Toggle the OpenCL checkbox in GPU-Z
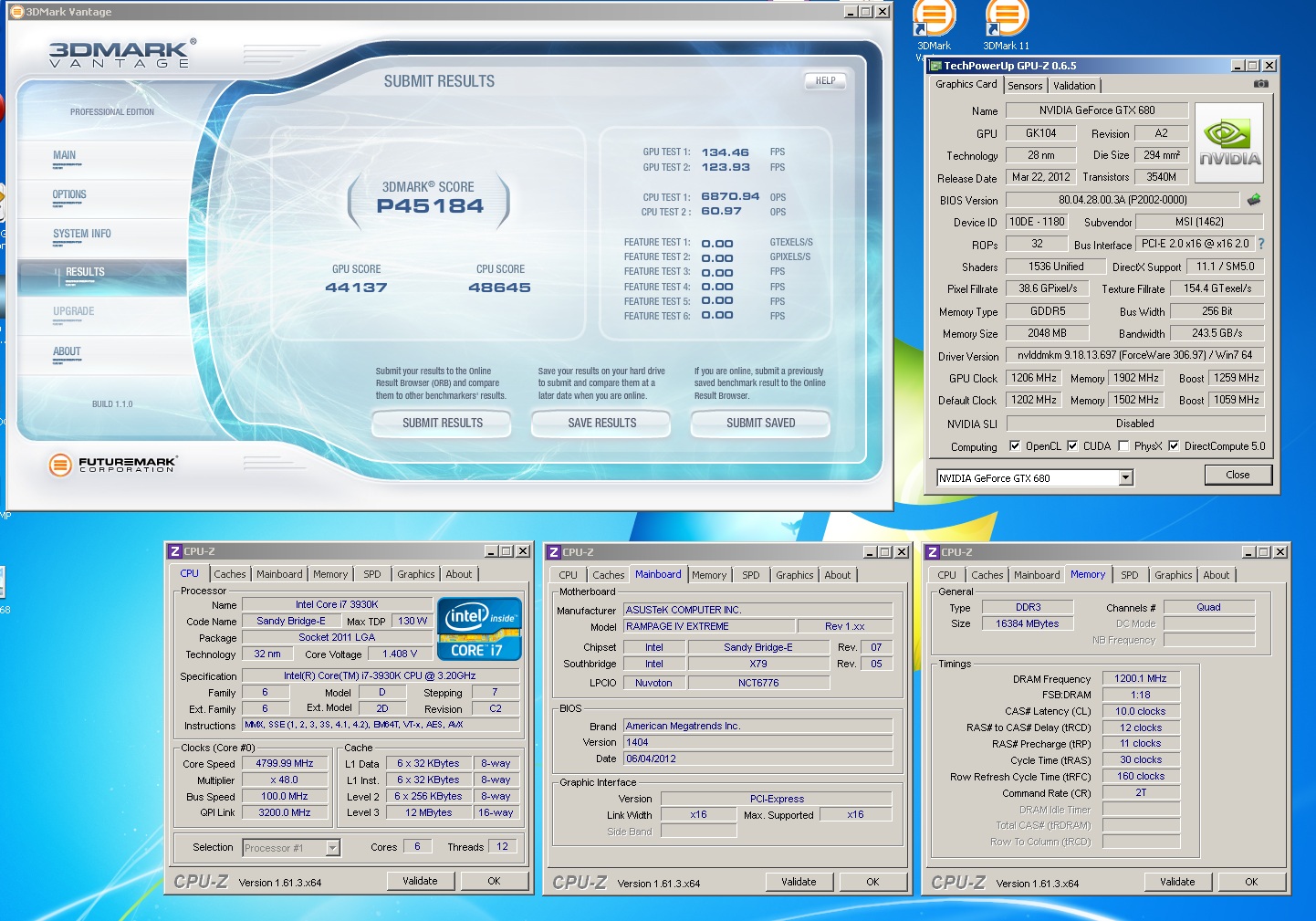 coord(1015,446)
